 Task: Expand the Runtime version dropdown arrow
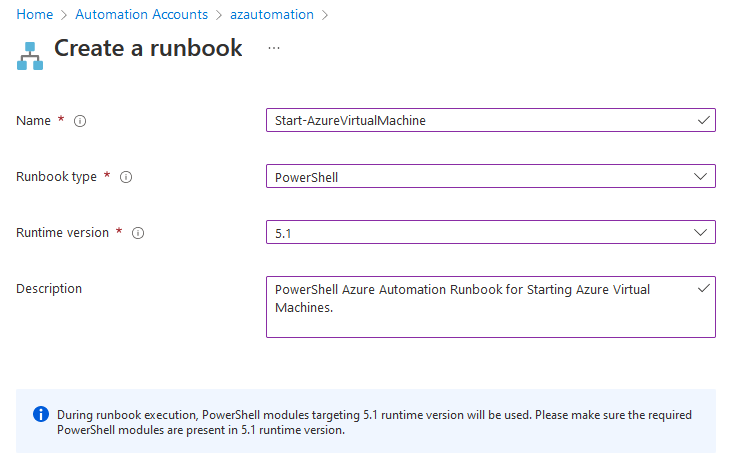coord(700,232)
